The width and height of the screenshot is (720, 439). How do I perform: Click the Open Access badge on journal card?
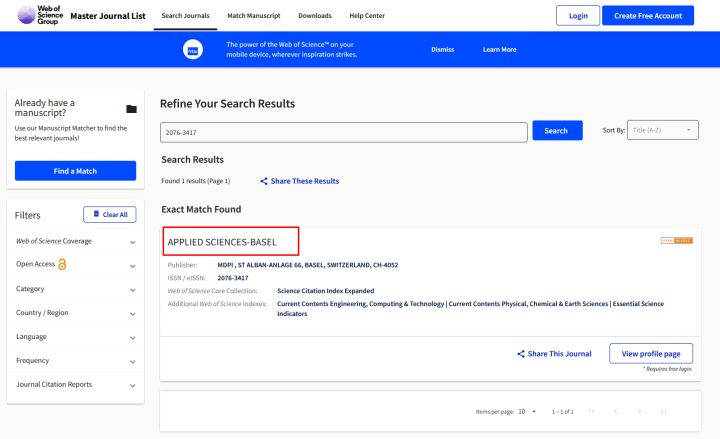click(676, 241)
